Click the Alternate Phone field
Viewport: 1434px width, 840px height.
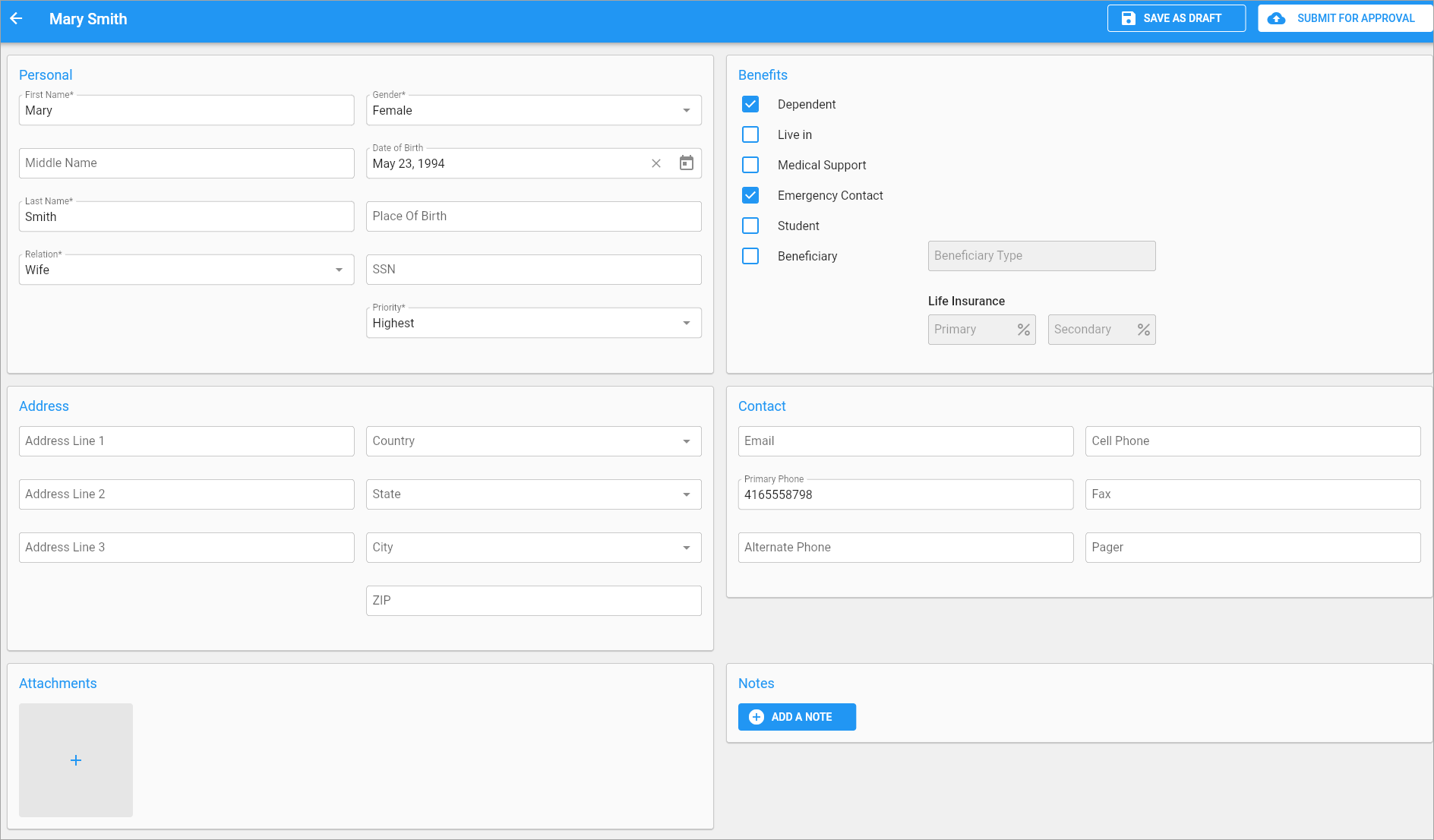coord(906,548)
